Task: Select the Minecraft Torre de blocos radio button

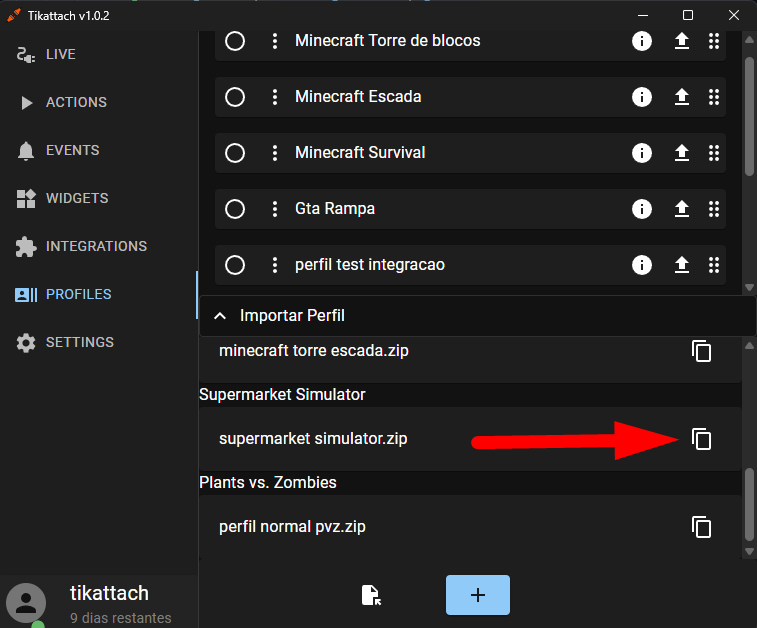Action: click(235, 41)
